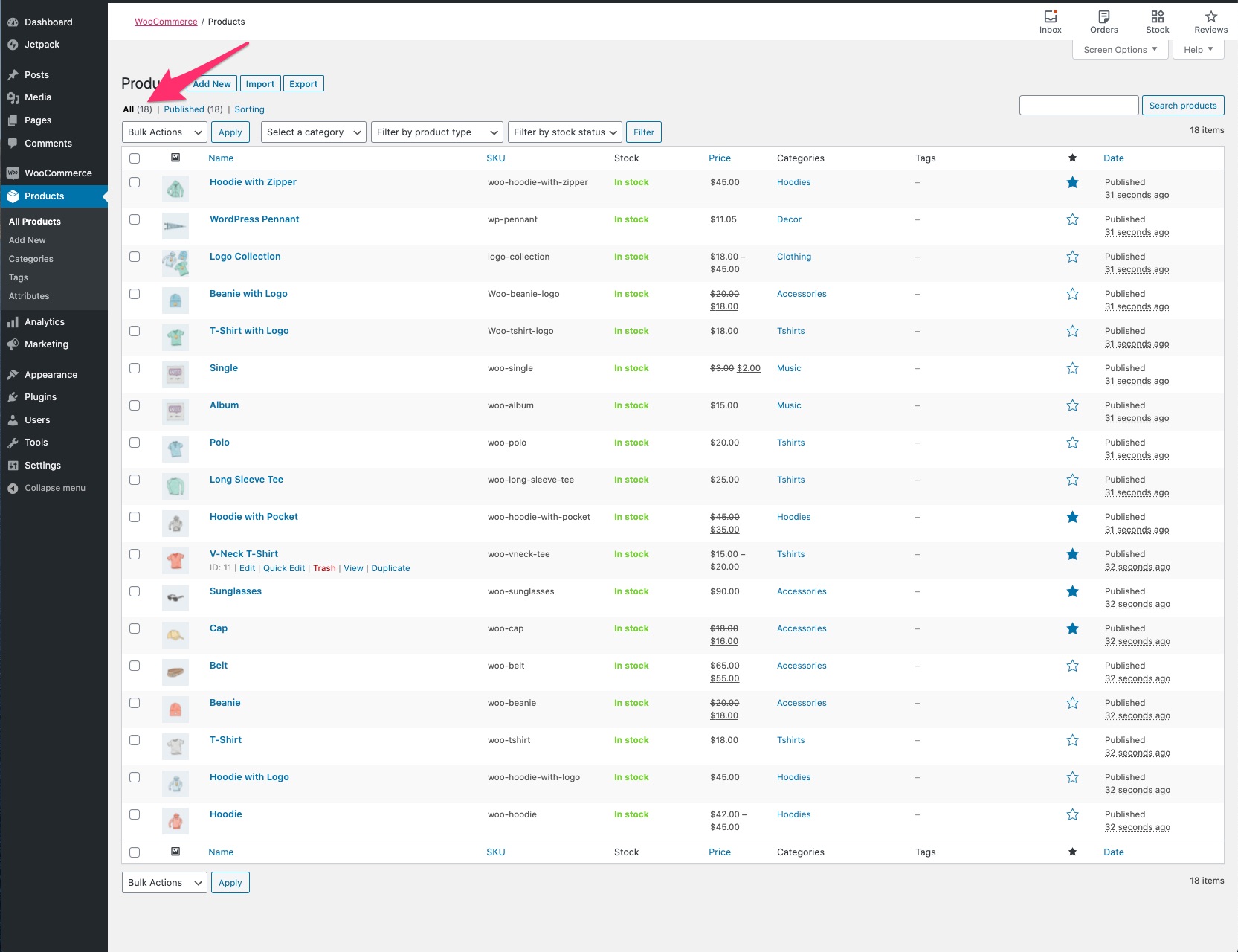Click the Marketing megaphone icon
Screen dimensions: 1238x952
13,344
